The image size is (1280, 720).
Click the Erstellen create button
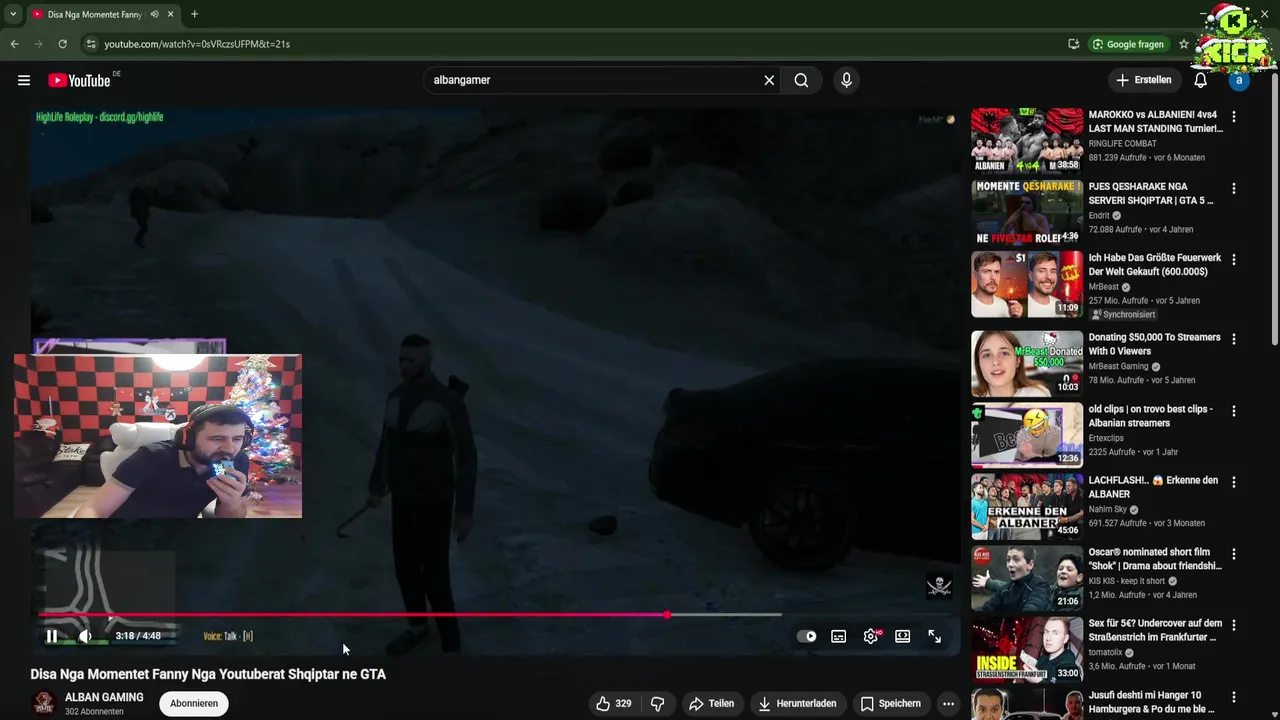pos(1143,80)
